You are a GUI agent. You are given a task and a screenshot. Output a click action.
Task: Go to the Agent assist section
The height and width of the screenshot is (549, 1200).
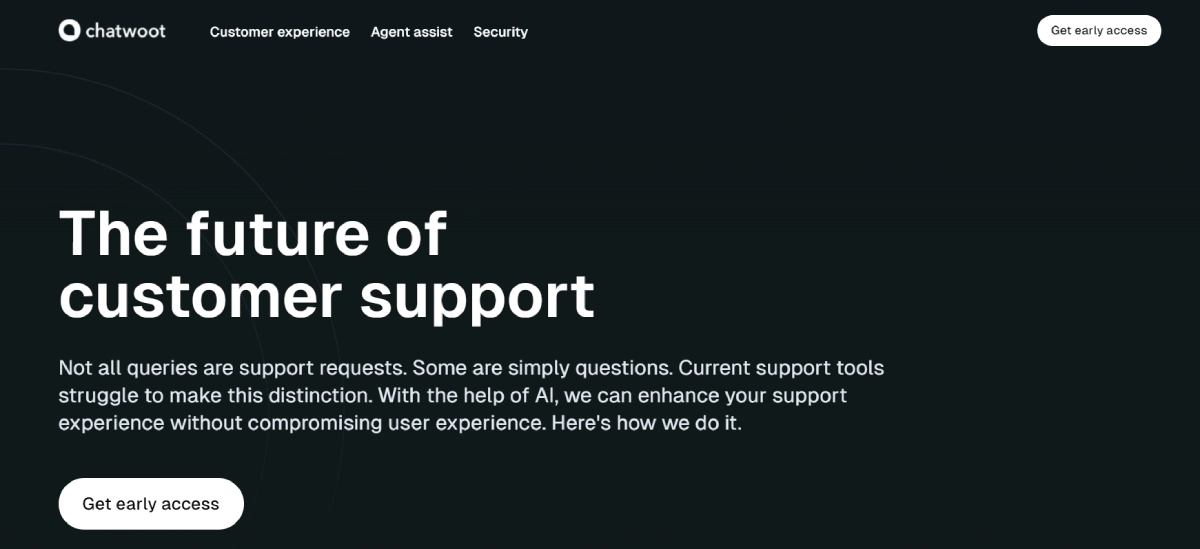coord(411,32)
